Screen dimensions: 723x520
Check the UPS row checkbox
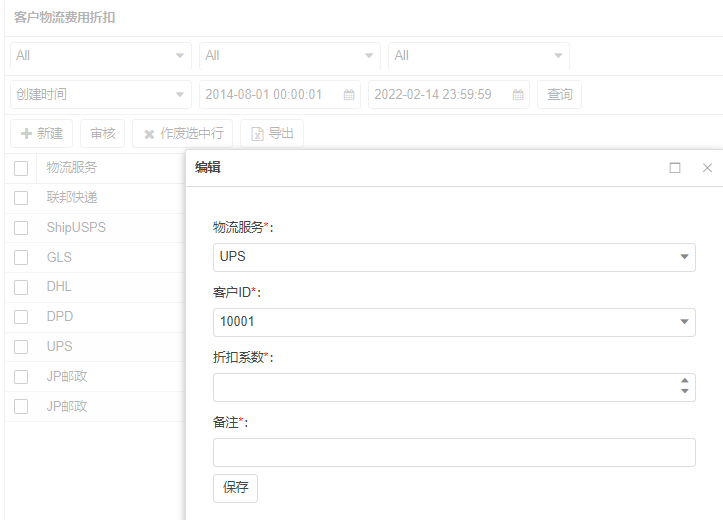(x=21, y=347)
